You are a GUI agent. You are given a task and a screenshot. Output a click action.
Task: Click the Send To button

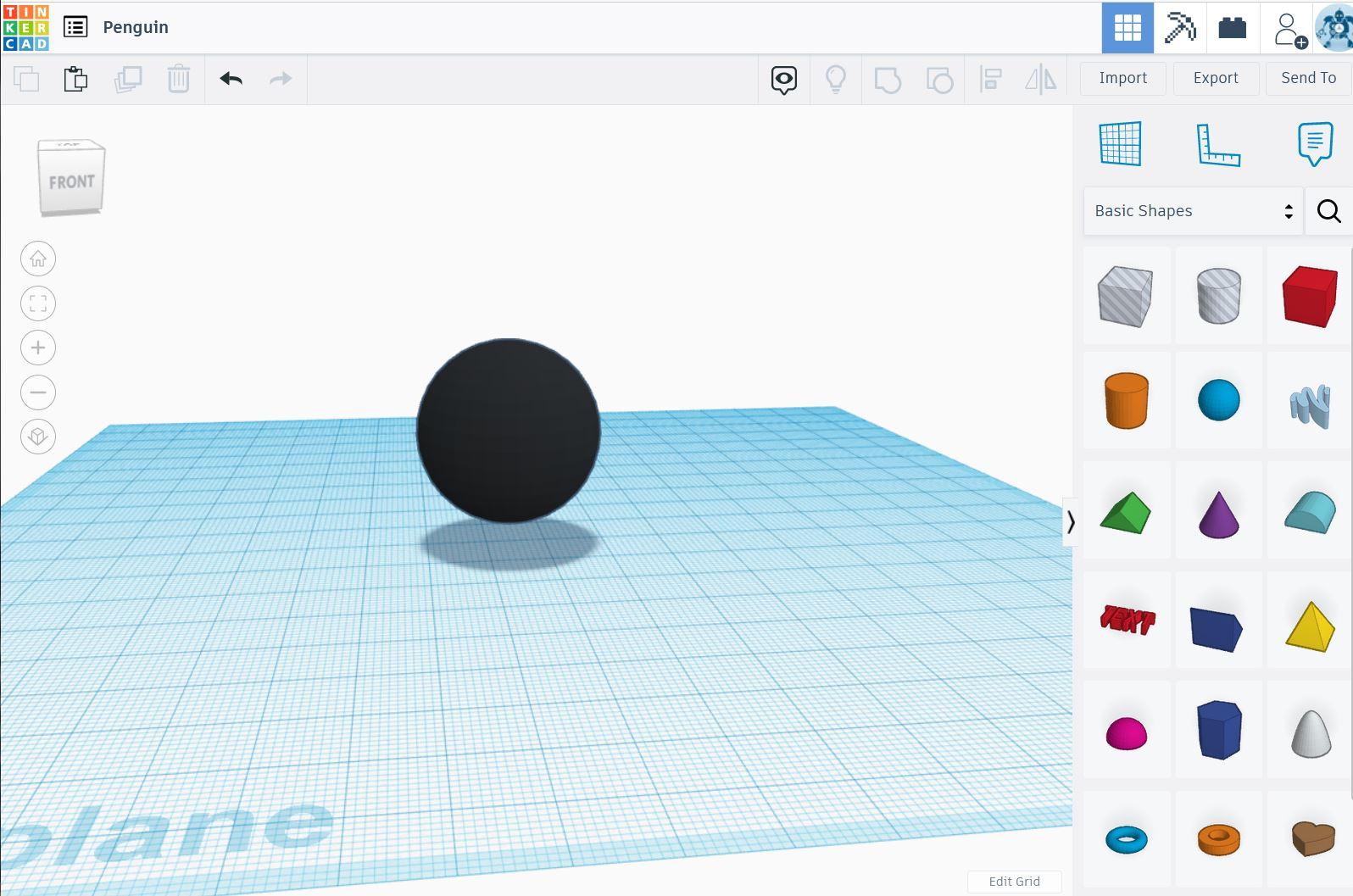(1308, 78)
